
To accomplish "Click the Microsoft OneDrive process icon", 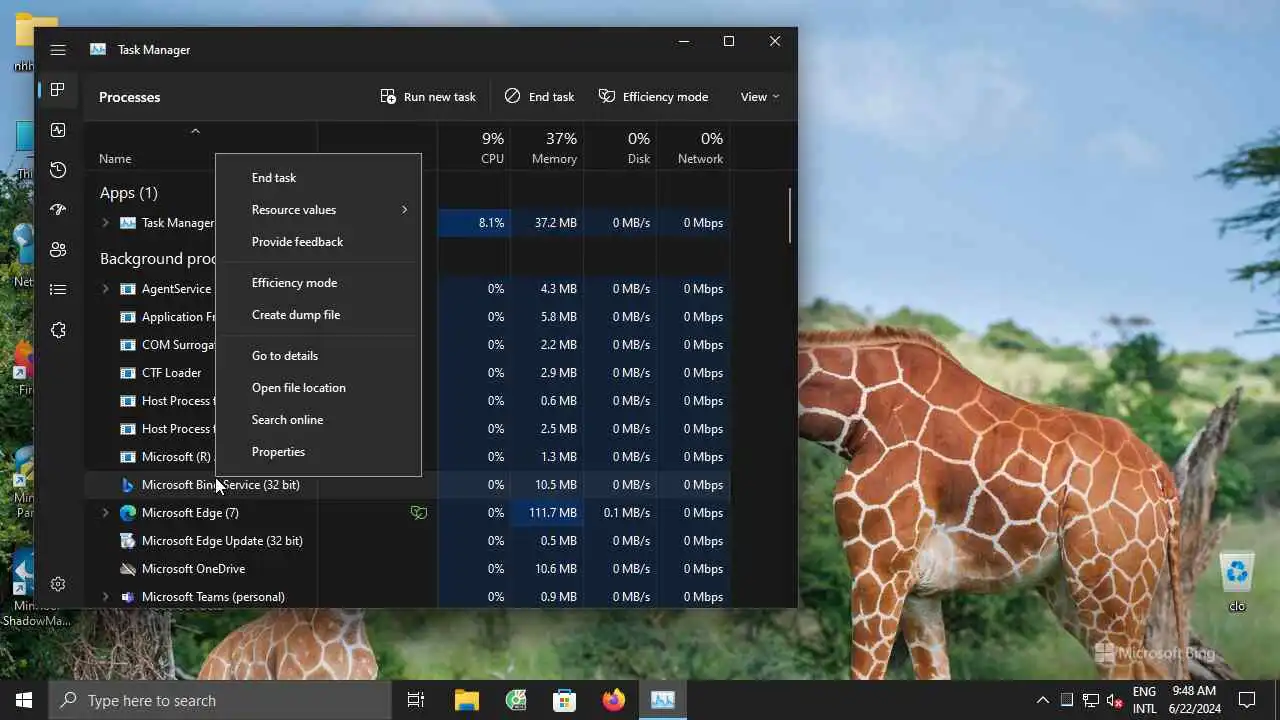I will pos(127,569).
